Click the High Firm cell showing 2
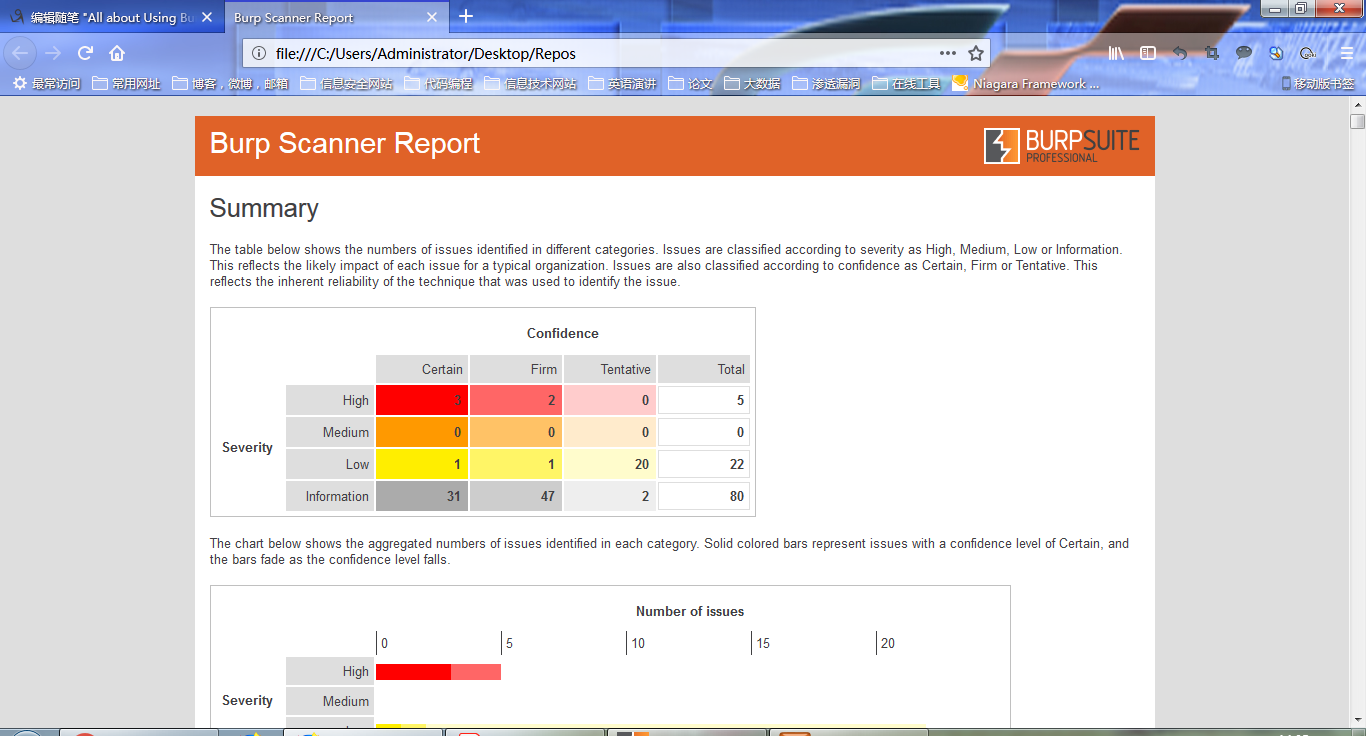Screen dimensions: 1366x736 516,400
